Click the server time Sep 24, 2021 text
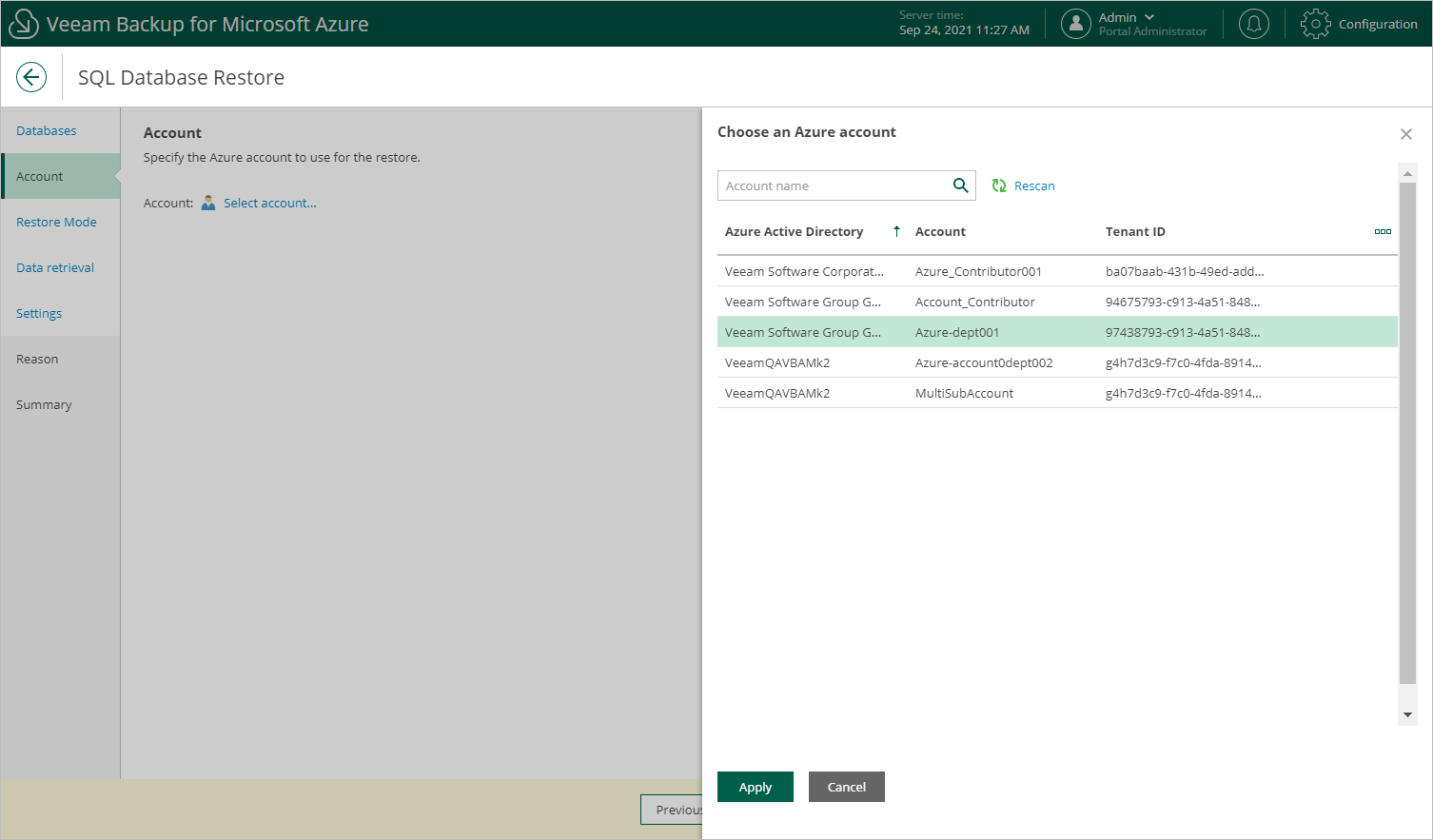The image size is (1433, 840). coord(964,30)
